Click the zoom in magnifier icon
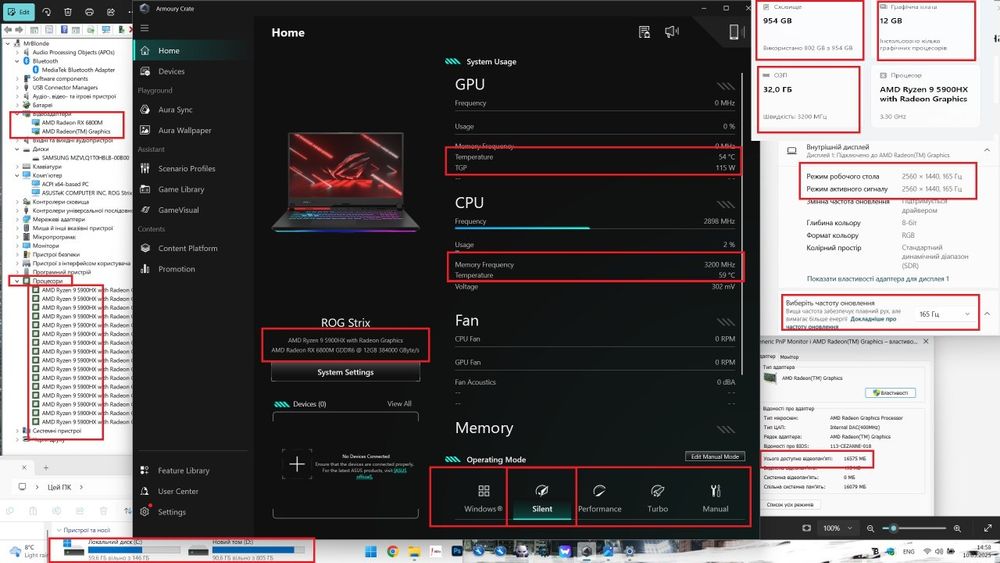 click(957, 528)
